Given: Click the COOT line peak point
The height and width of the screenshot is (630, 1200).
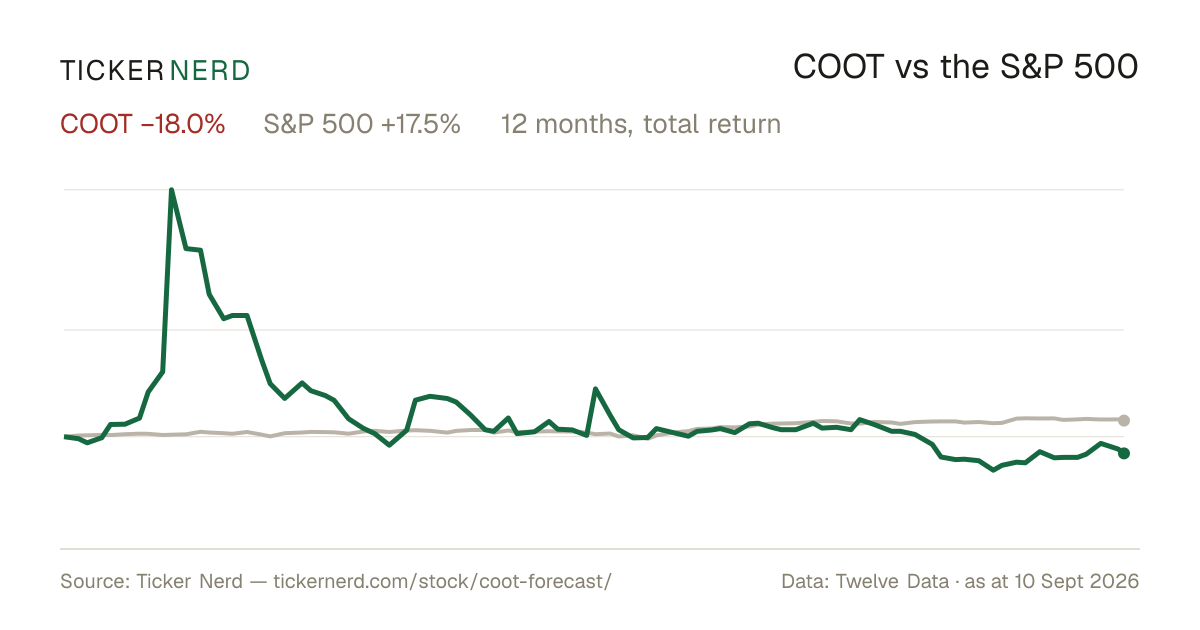Looking at the screenshot, I should [x=172, y=190].
